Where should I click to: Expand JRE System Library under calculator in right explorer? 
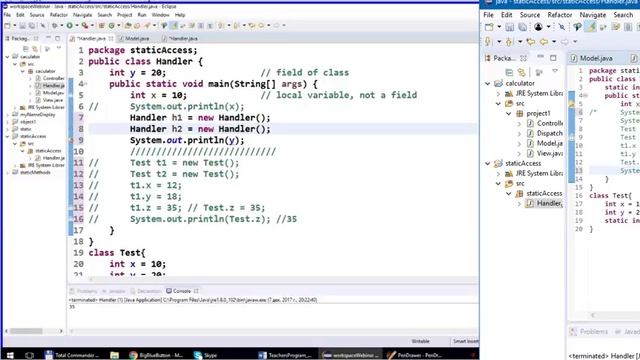click(x=498, y=93)
